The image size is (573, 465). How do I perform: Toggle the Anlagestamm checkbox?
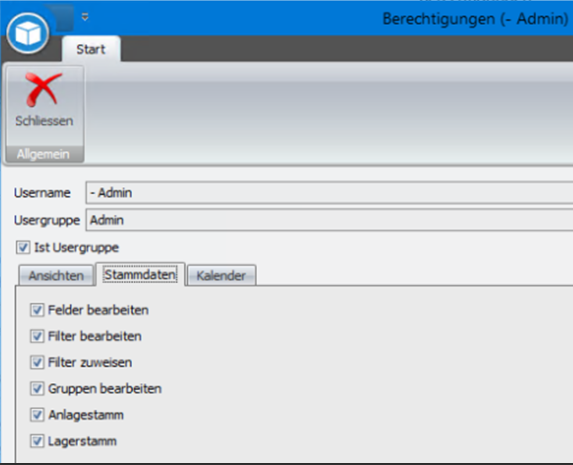[x=37, y=415]
